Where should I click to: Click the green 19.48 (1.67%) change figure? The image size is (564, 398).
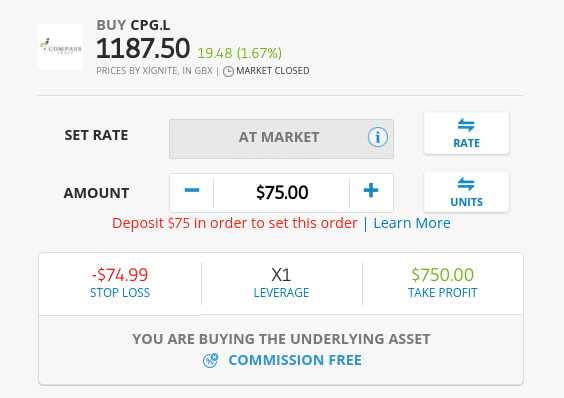[x=240, y=53]
